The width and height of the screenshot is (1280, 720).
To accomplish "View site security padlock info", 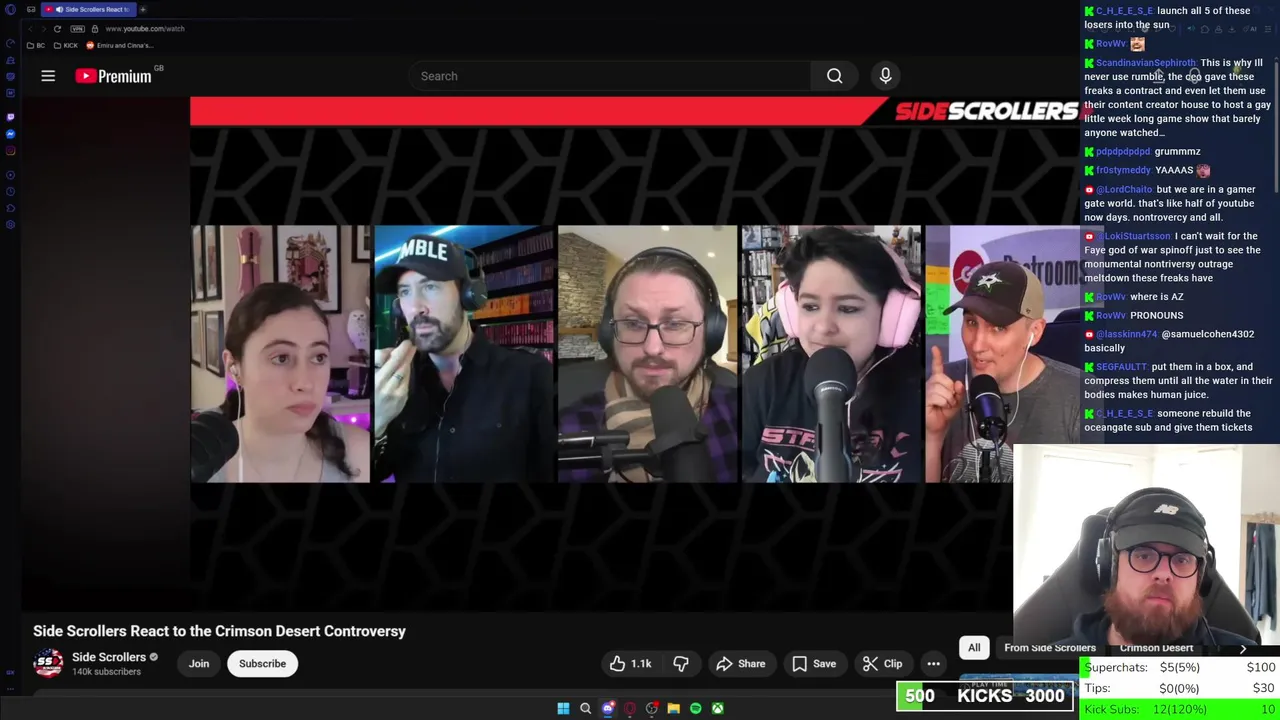I will coord(95,29).
